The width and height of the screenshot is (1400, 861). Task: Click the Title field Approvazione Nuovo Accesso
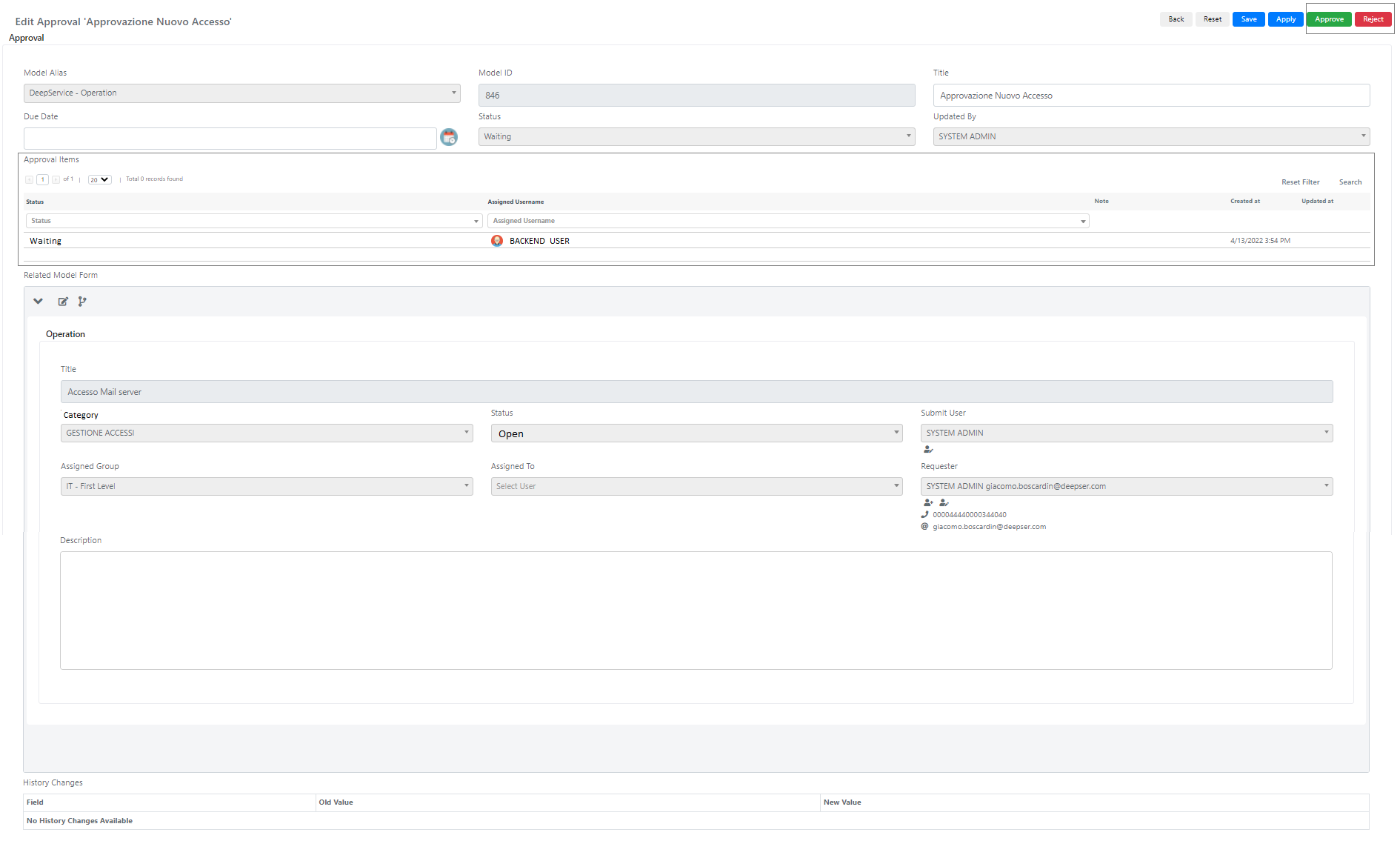click(x=1152, y=96)
